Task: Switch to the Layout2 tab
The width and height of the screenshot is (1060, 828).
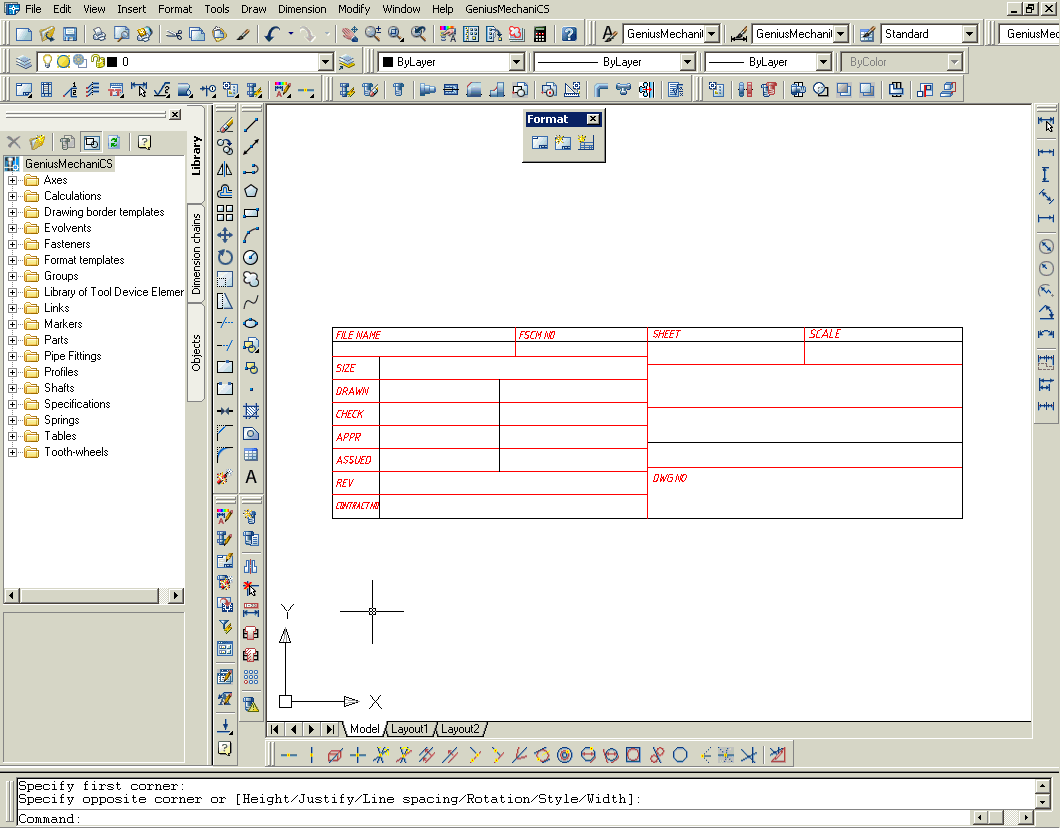Action: pos(460,729)
